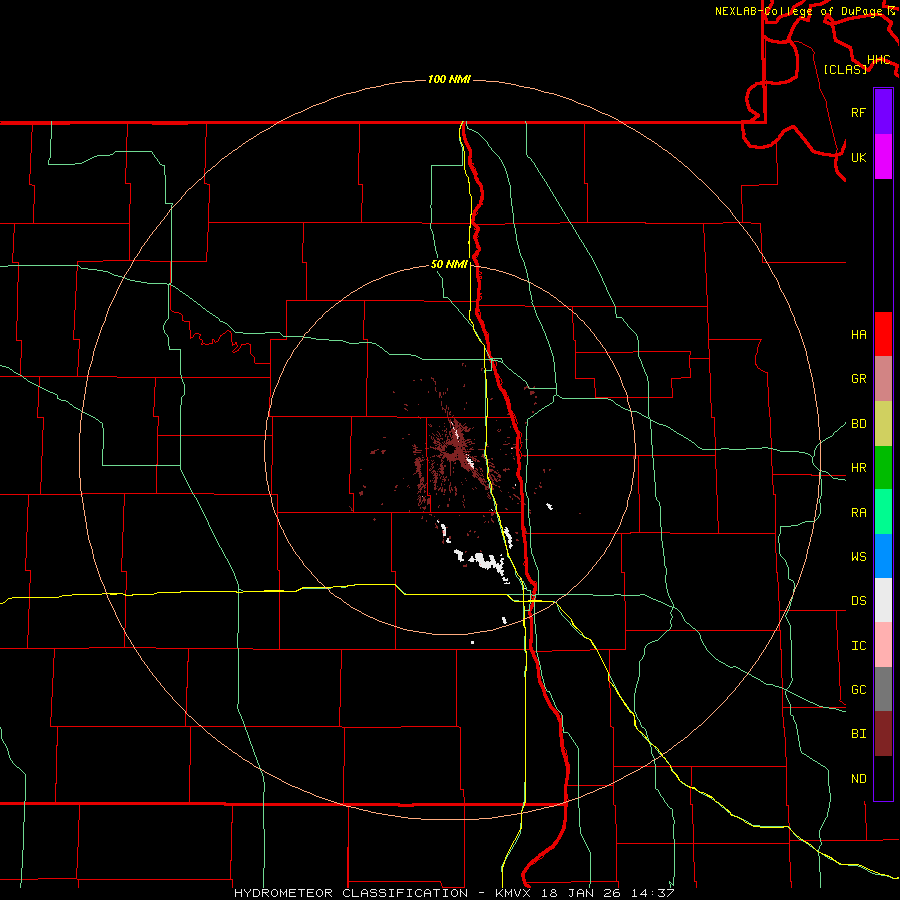Select the white DS legend swatch
Viewport: 900px width, 900px height.
click(883, 600)
